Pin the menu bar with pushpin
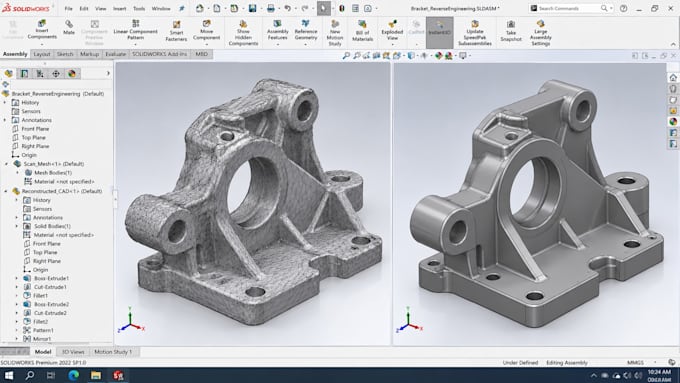This screenshot has width=680, height=383. (x=182, y=8)
